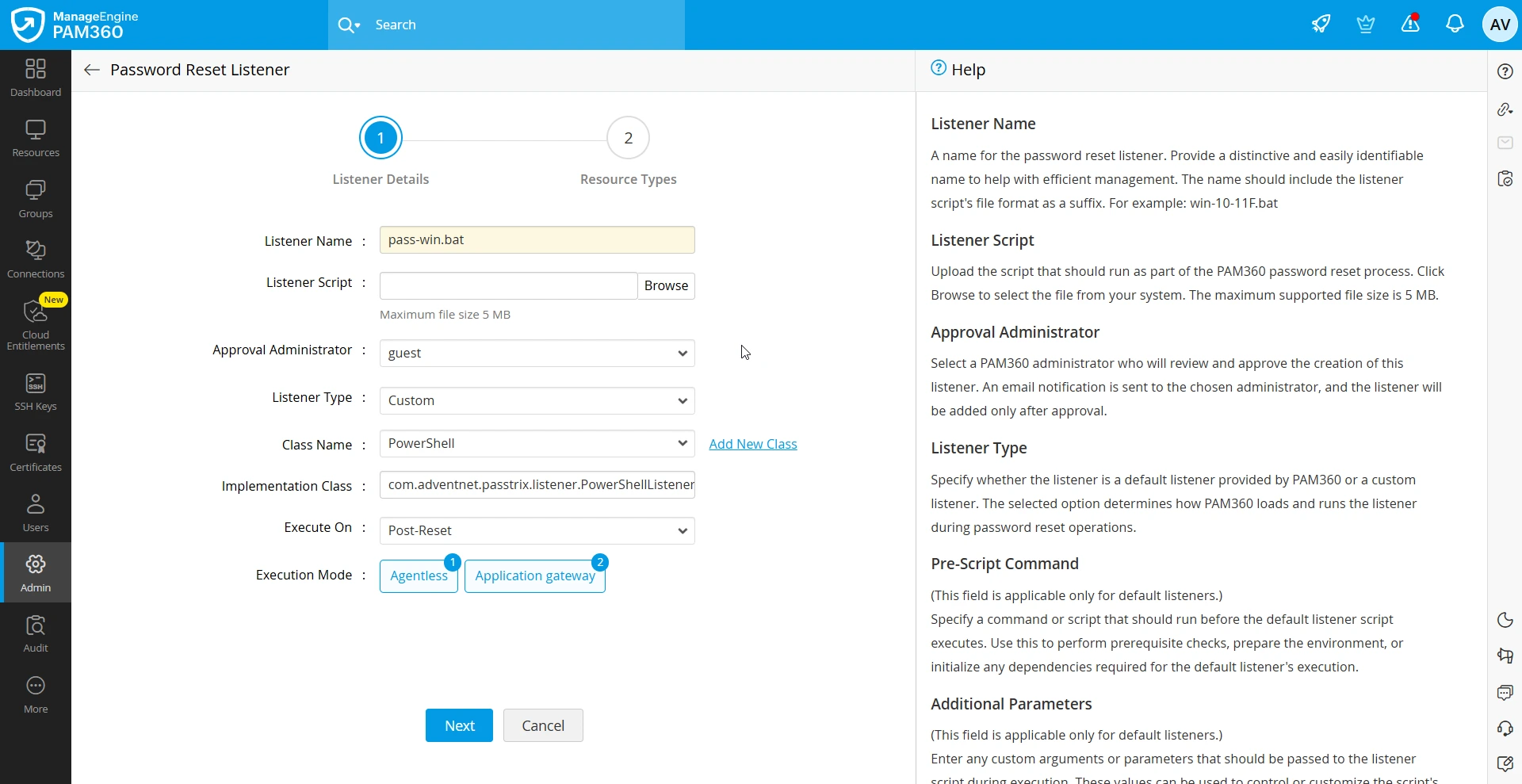Open the notifications bell

click(x=1455, y=25)
